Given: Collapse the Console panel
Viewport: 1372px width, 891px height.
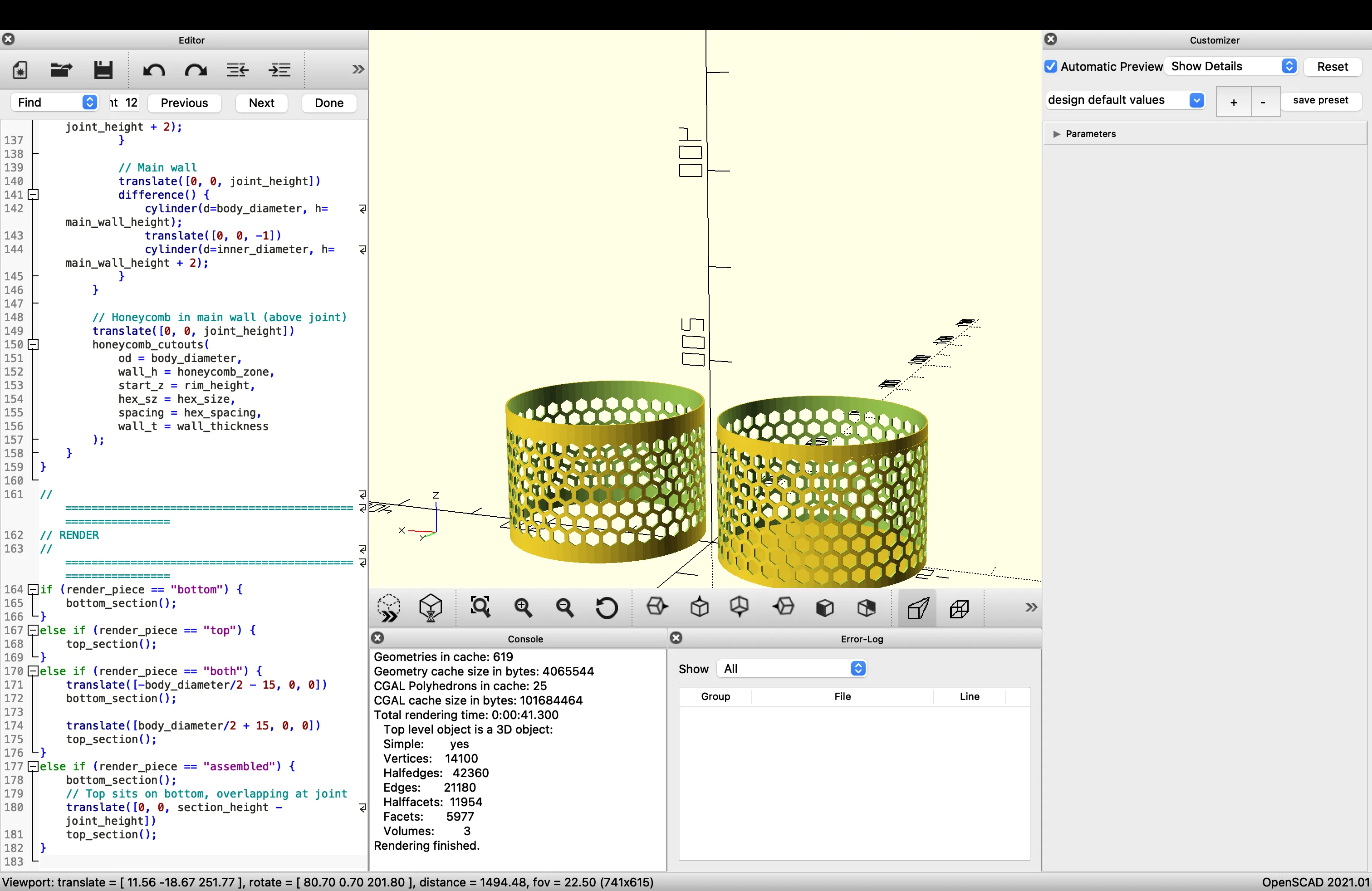Looking at the screenshot, I should point(377,639).
